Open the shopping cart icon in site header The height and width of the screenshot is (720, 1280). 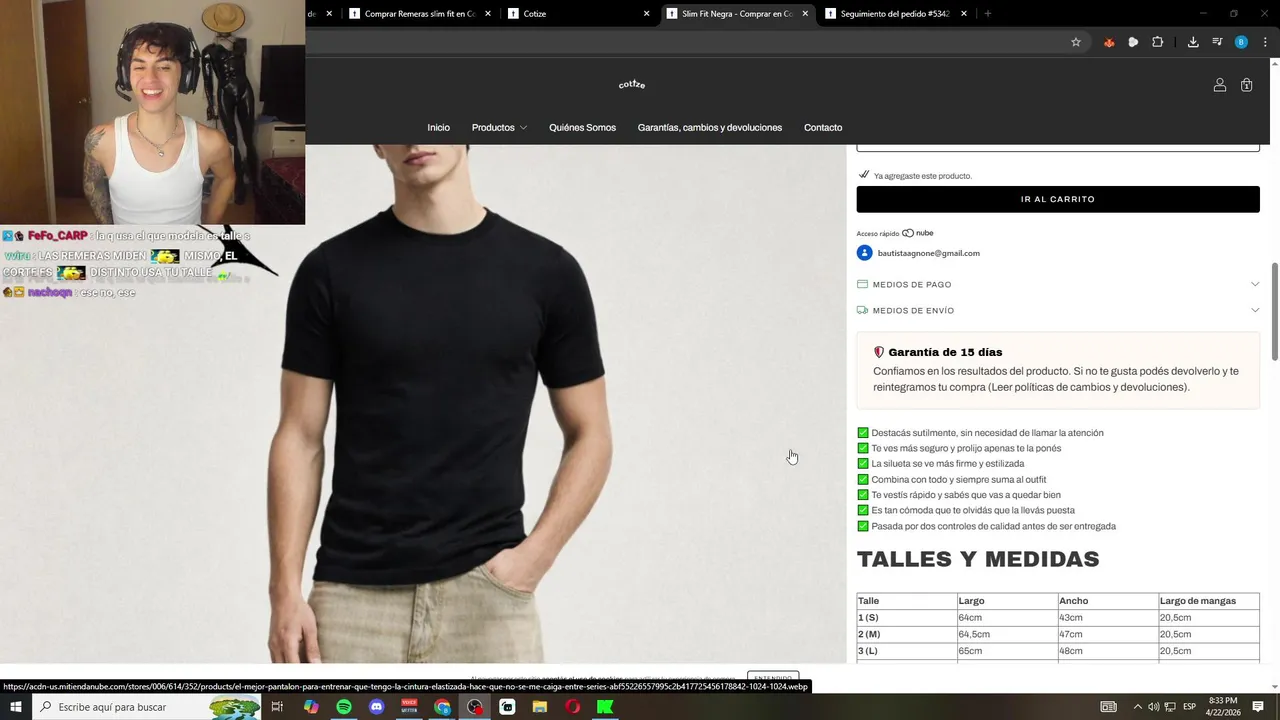click(x=1246, y=85)
